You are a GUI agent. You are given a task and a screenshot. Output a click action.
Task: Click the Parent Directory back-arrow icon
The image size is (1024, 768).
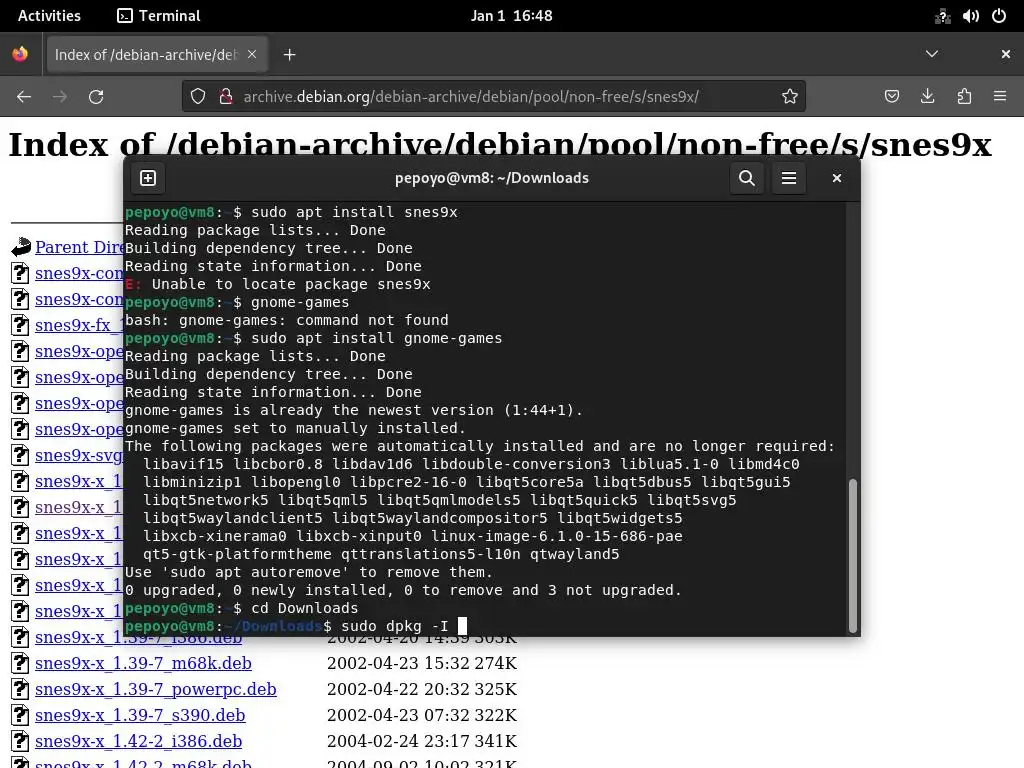[x=21, y=247]
